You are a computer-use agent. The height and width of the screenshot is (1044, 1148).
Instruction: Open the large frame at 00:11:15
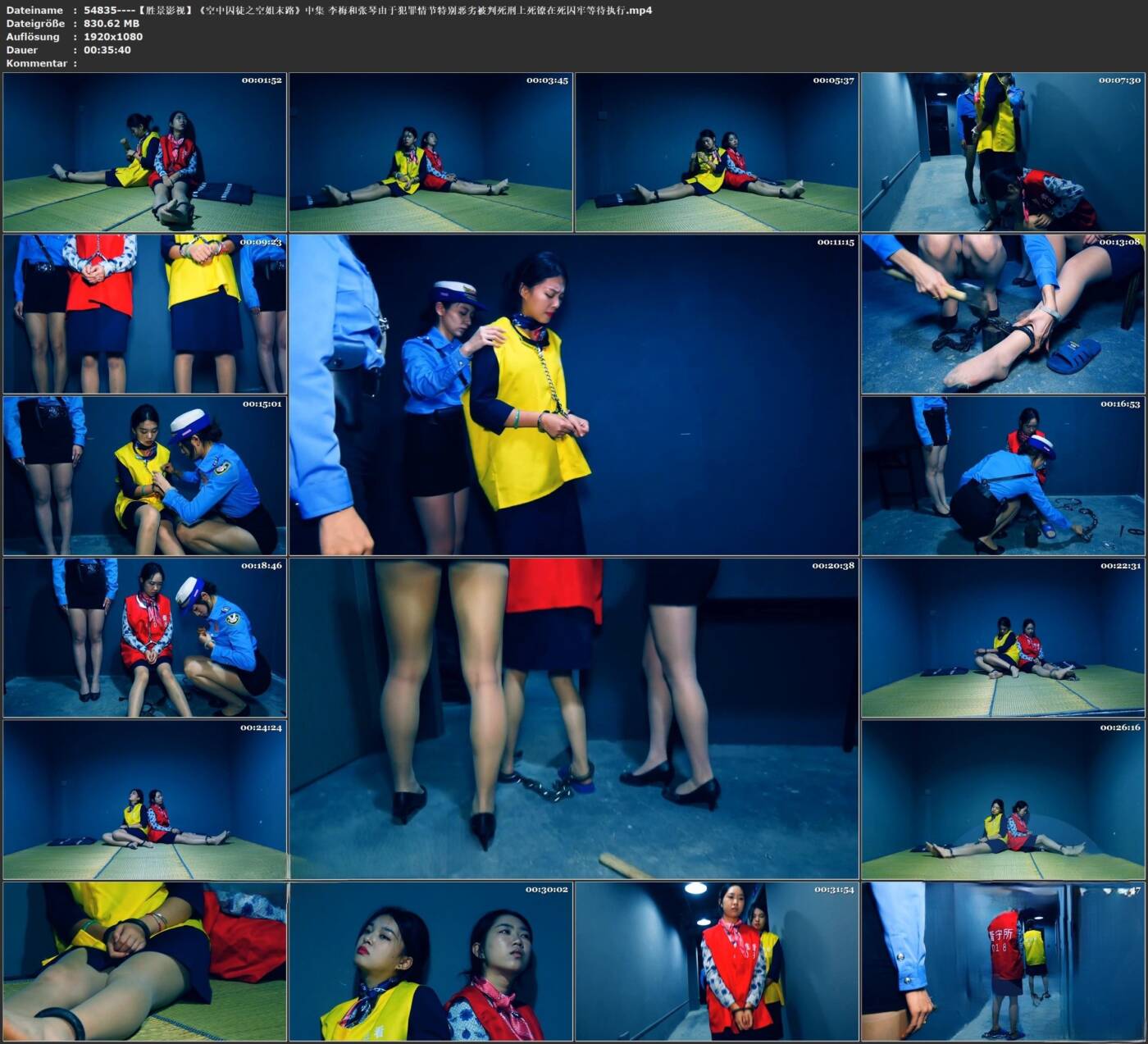point(574,394)
